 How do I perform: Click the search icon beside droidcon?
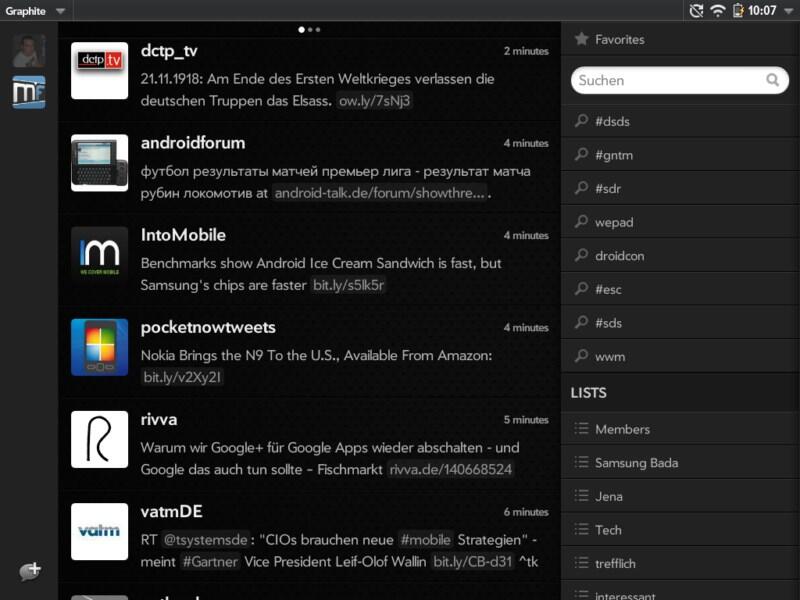coord(581,255)
